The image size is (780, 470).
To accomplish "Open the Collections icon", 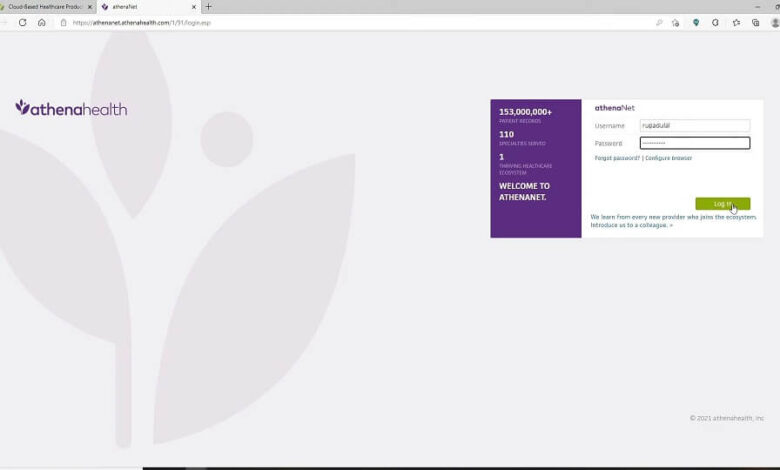I will click(756, 22).
